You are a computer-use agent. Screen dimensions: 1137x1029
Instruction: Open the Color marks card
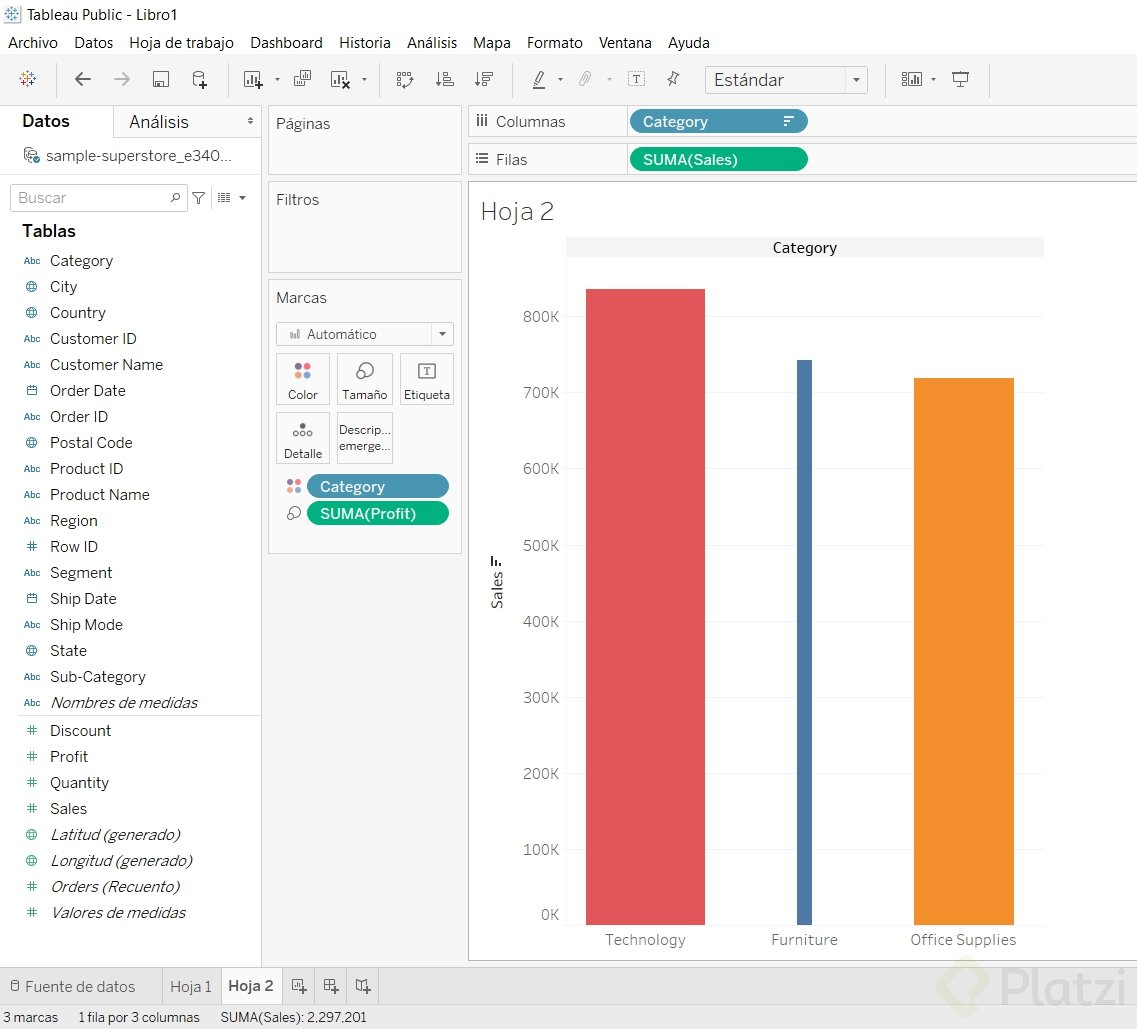click(302, 379)
